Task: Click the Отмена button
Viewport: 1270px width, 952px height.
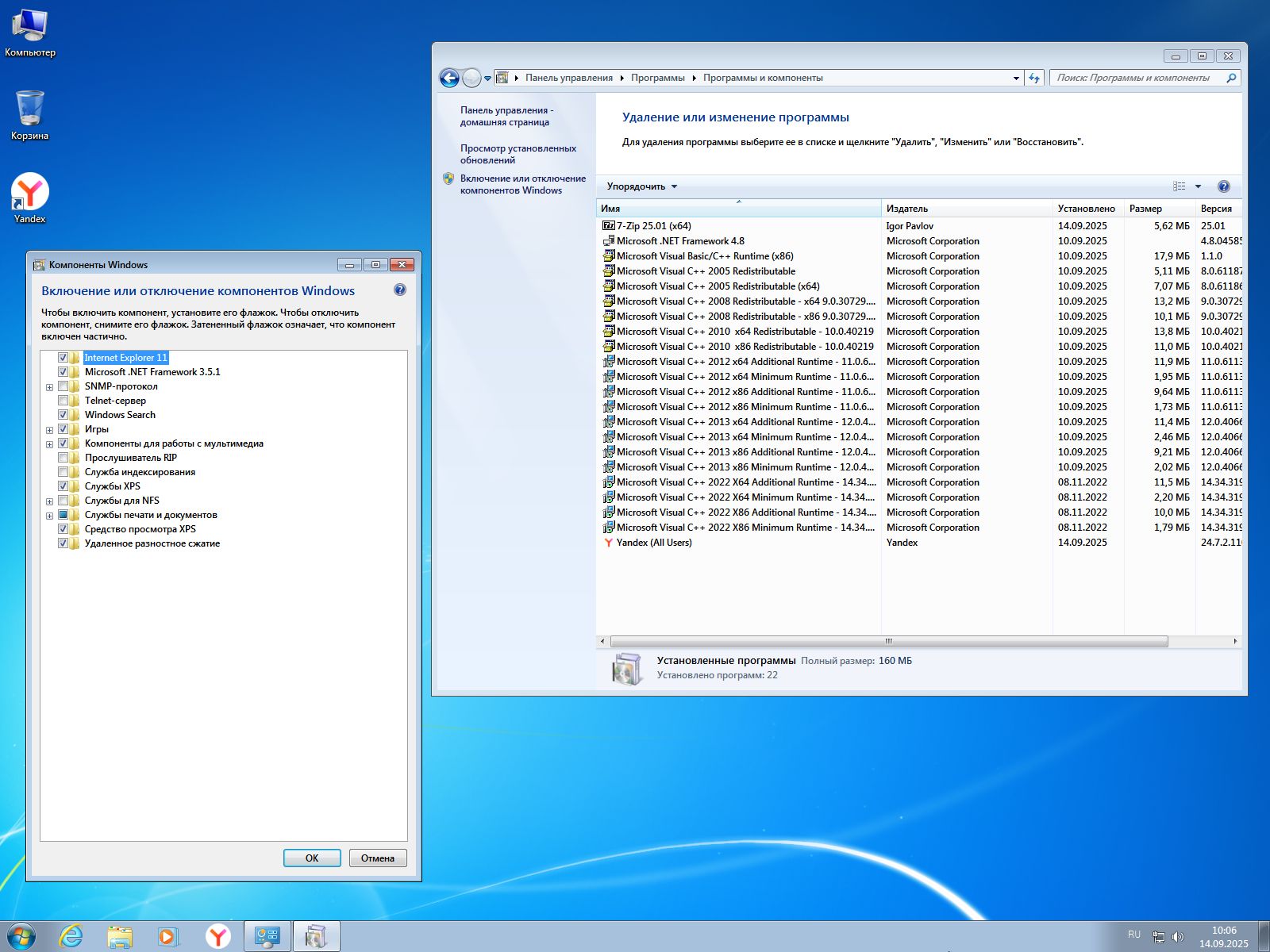Action: pos(378,858)
